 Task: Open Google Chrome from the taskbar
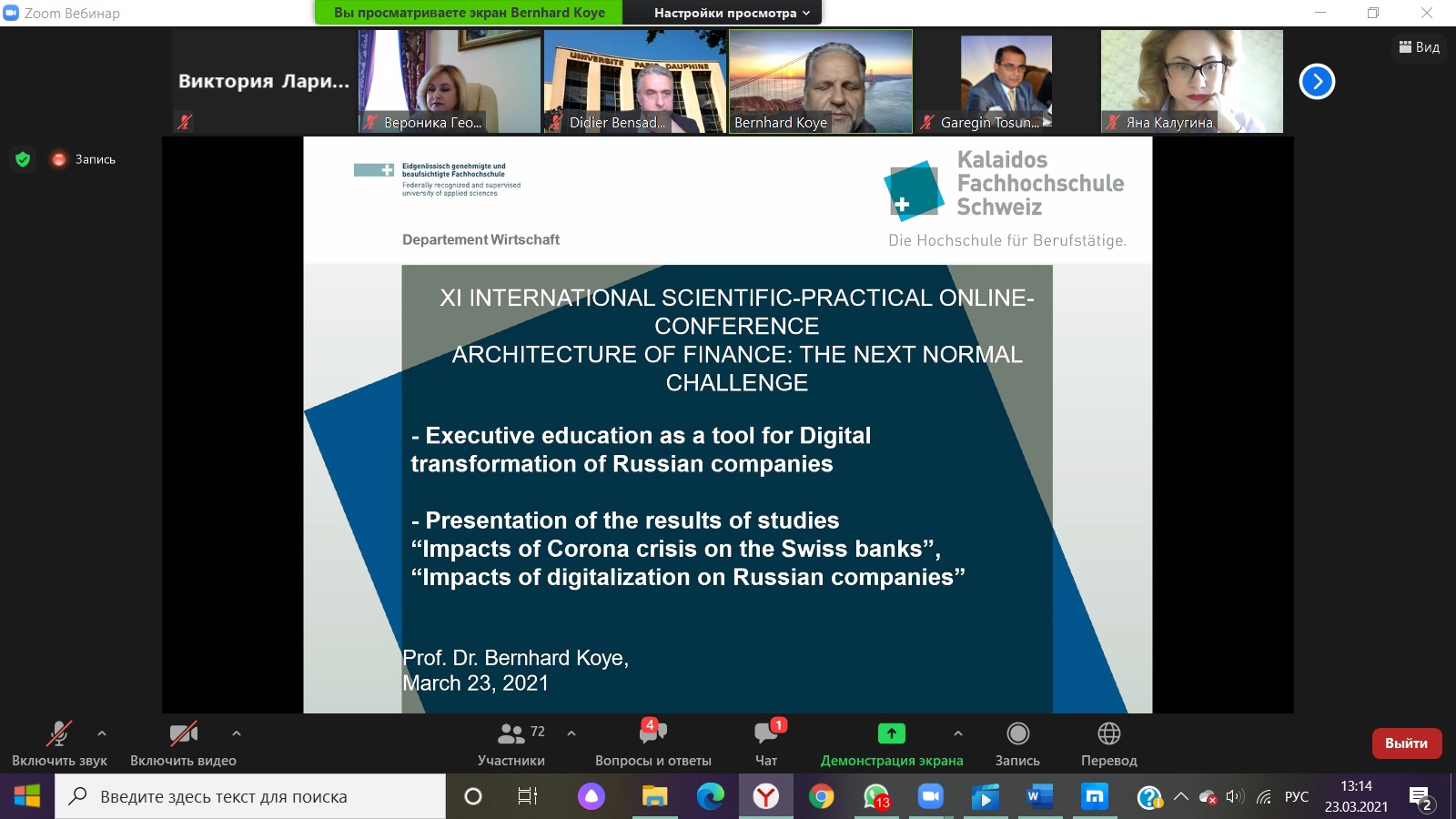click(x=821, y=797)
